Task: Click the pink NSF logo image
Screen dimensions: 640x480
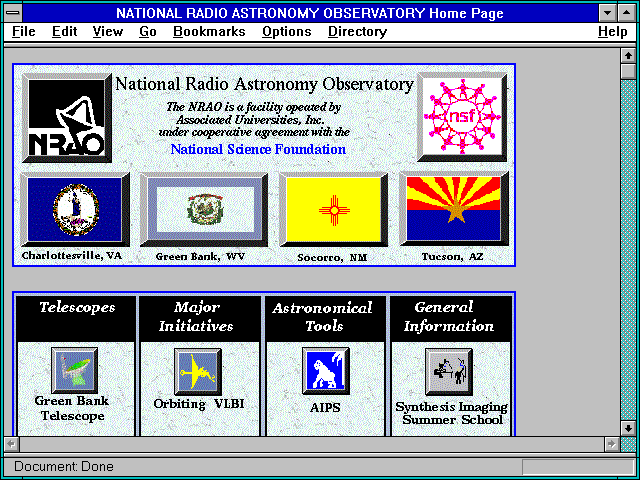Action: tap(462, 117)
